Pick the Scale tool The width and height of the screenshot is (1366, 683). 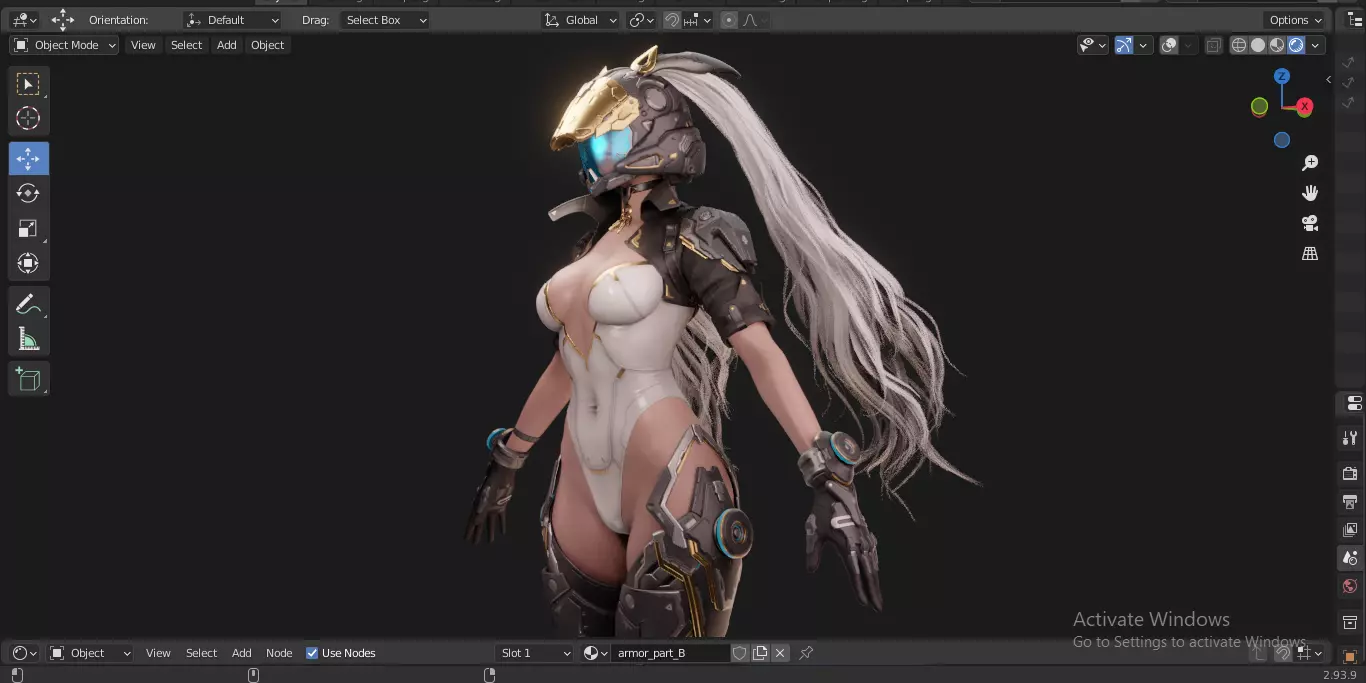[28, 228]
